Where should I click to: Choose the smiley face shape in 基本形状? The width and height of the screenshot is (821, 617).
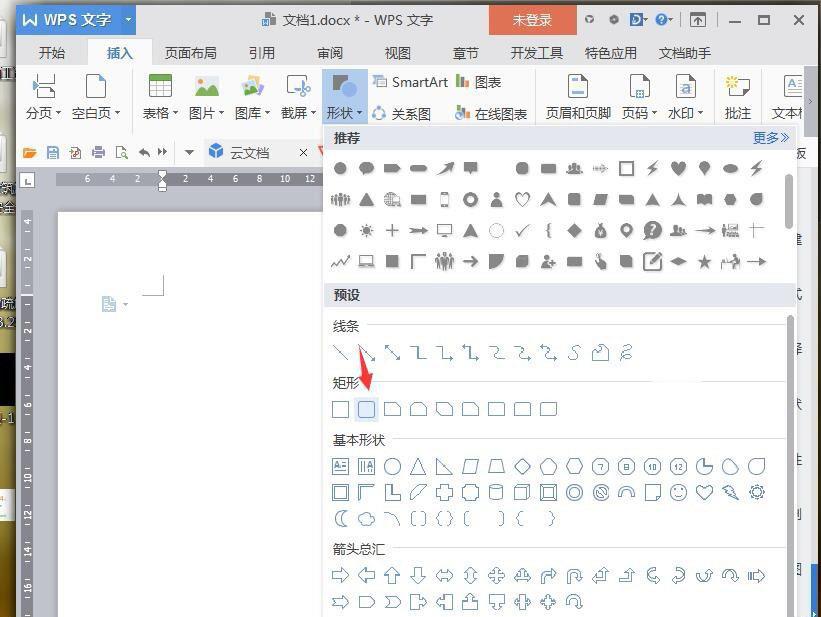[x=679, y=492]
